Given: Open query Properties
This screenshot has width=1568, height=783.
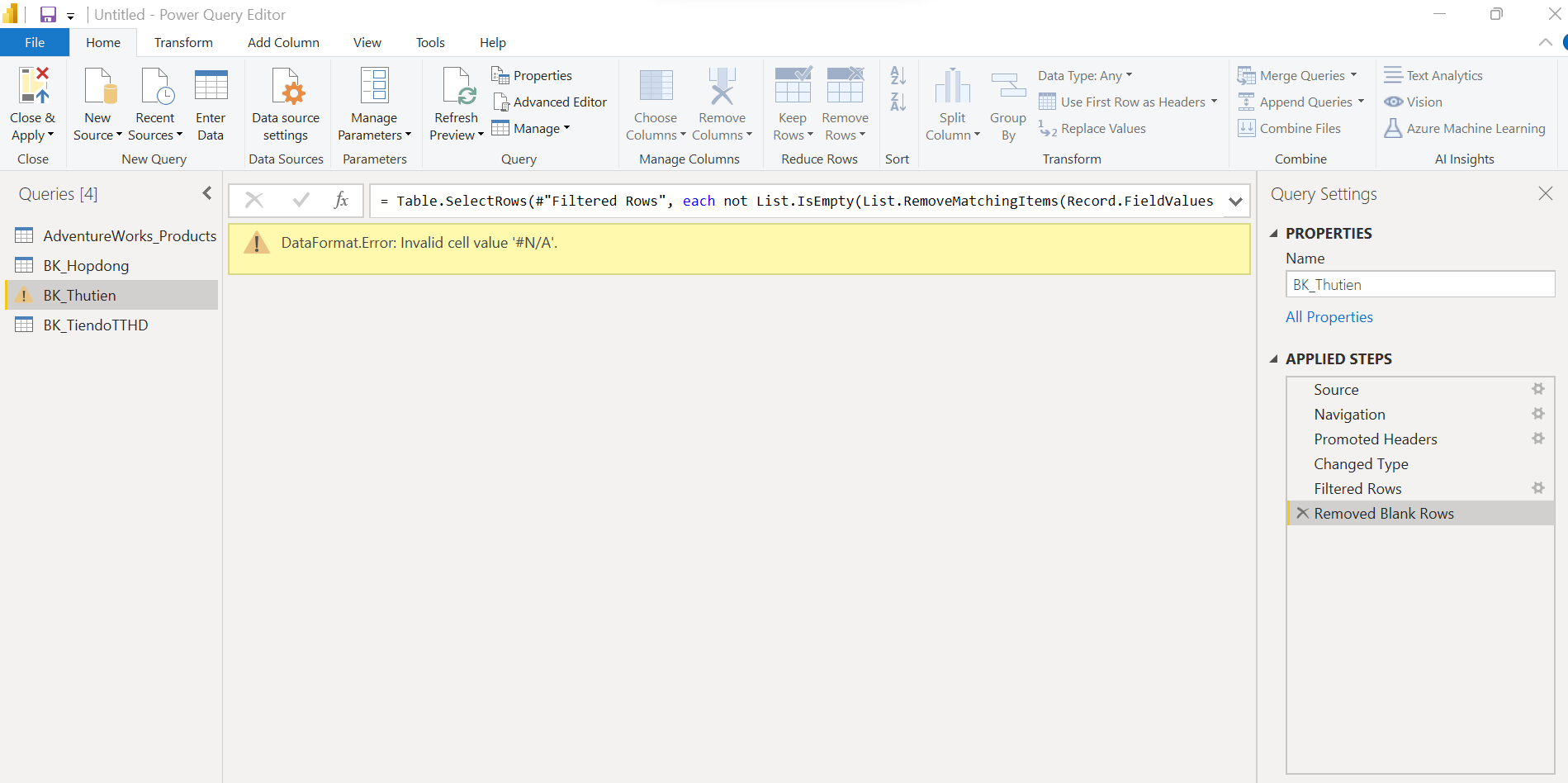Looking at the screenshot, I should (x=532, y=75).
